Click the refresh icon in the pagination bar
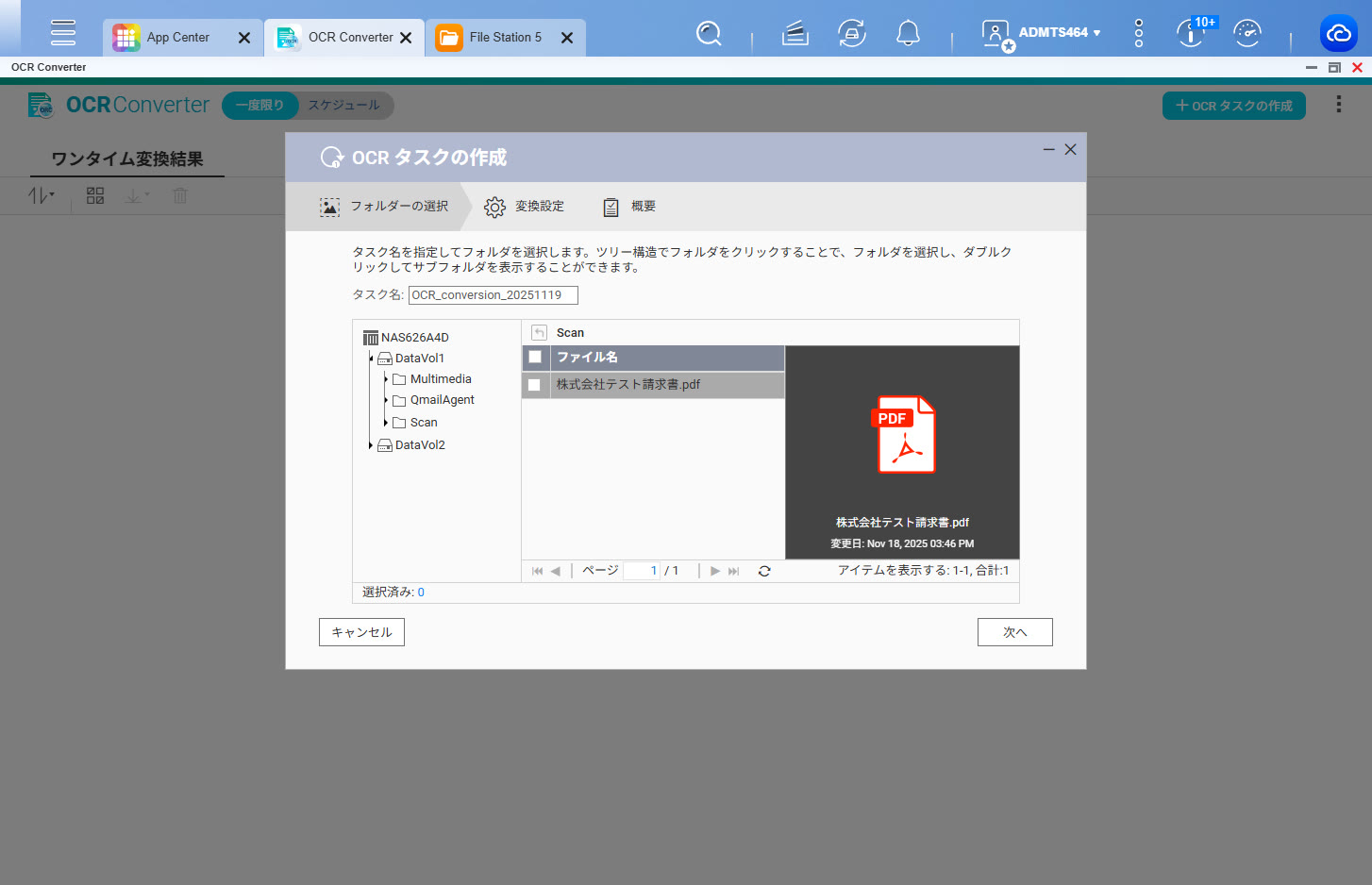 click(764, 571)
